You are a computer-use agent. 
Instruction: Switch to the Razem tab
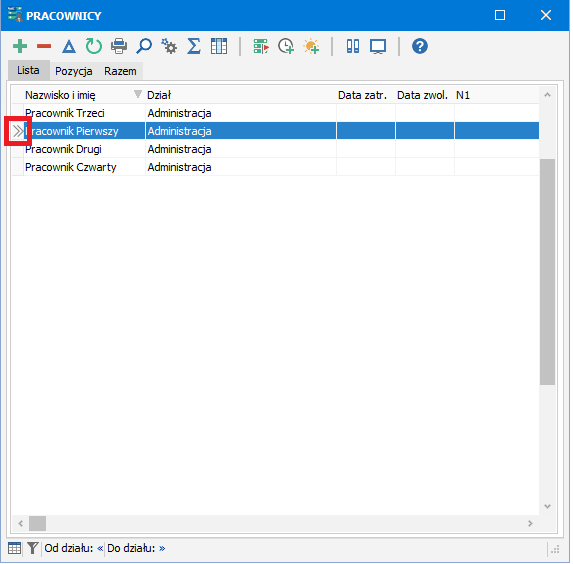[120, 71]
